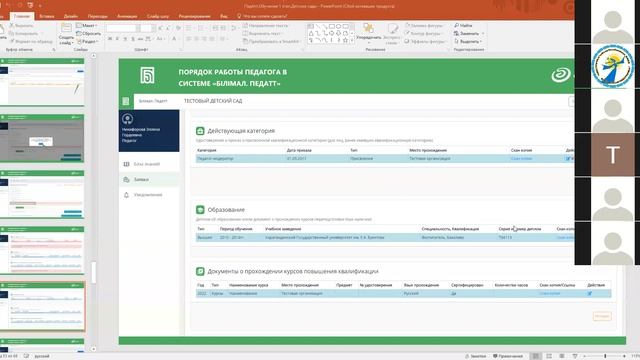Image resolution: width=640 pixels, height=360 pixels.
Task: Select the fourth slide thumbnail with red rows
Action: [42, 250]
